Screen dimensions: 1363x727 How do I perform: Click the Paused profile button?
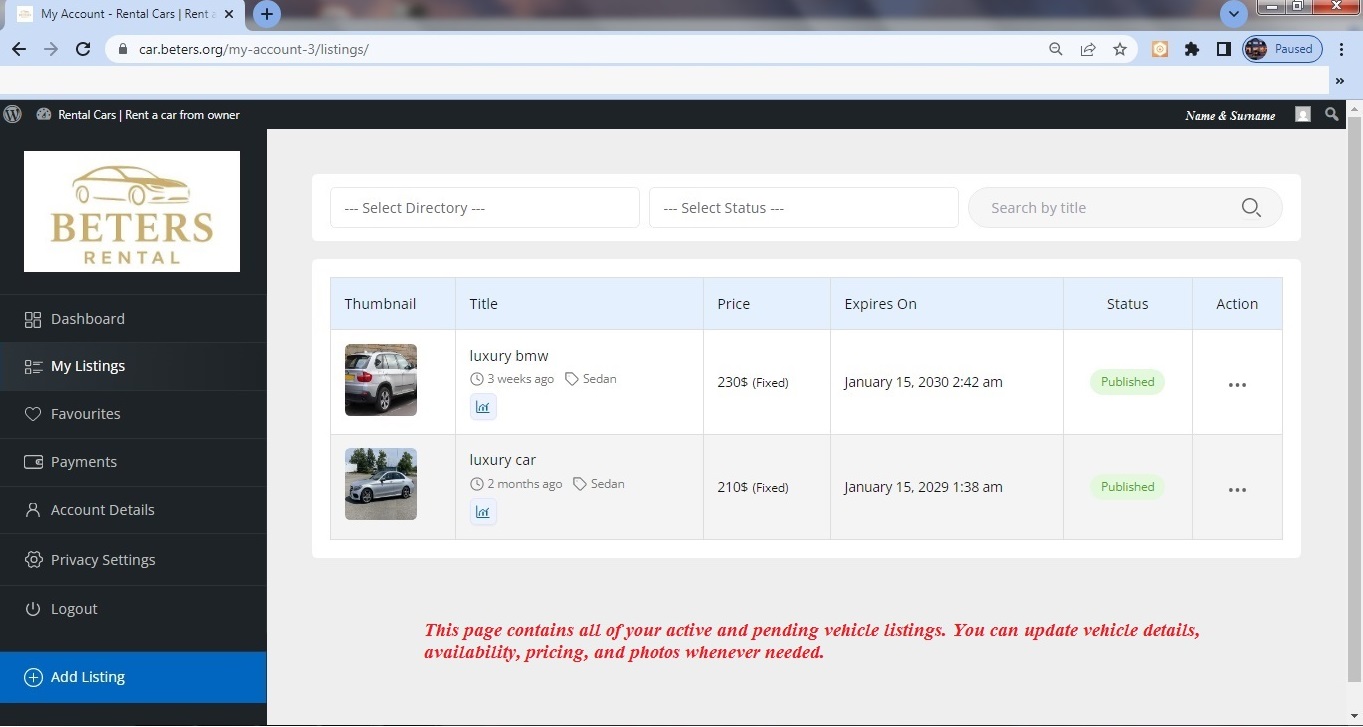pos(1283,49)
